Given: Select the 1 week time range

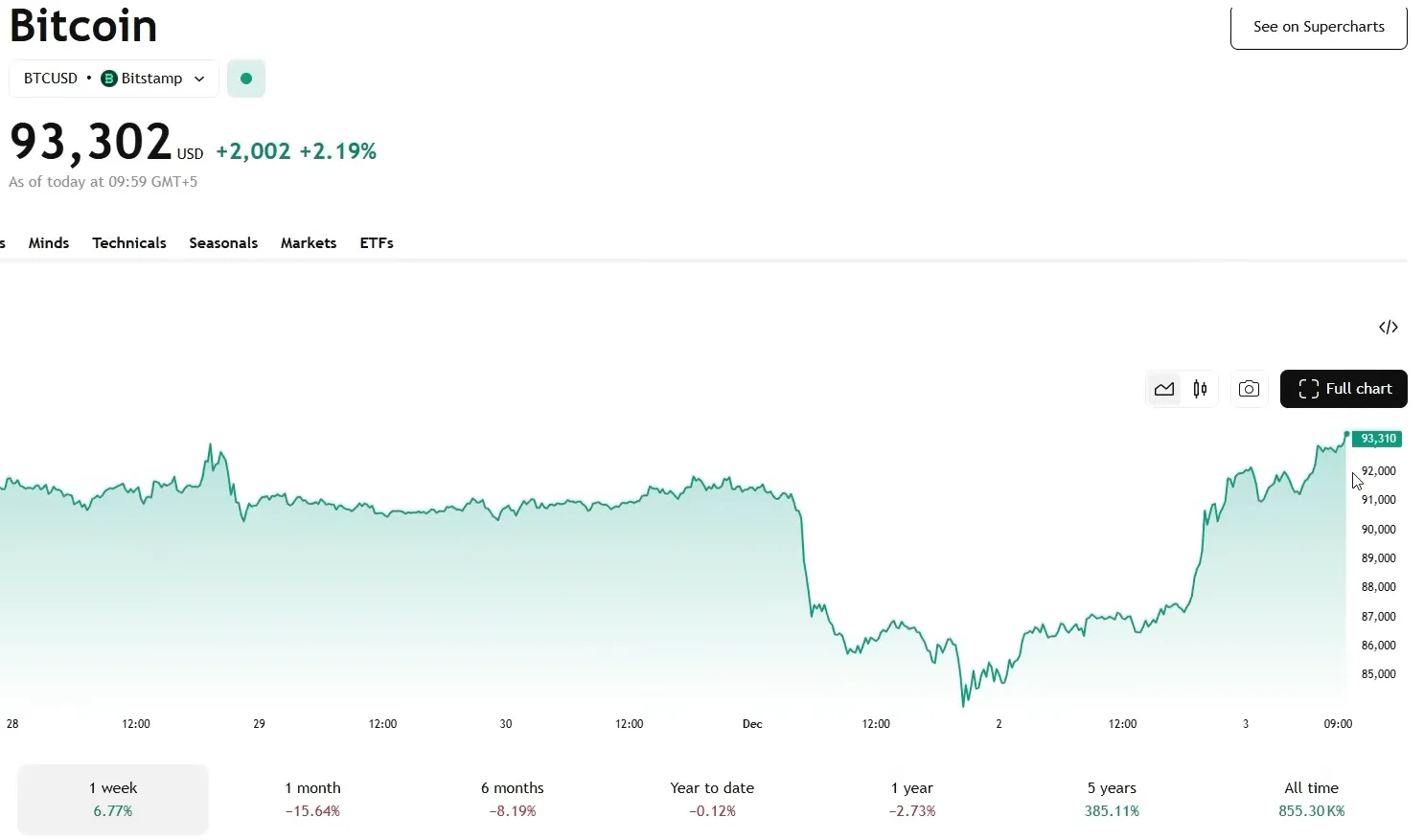Looking at the screenshot, I should [113, 799].
